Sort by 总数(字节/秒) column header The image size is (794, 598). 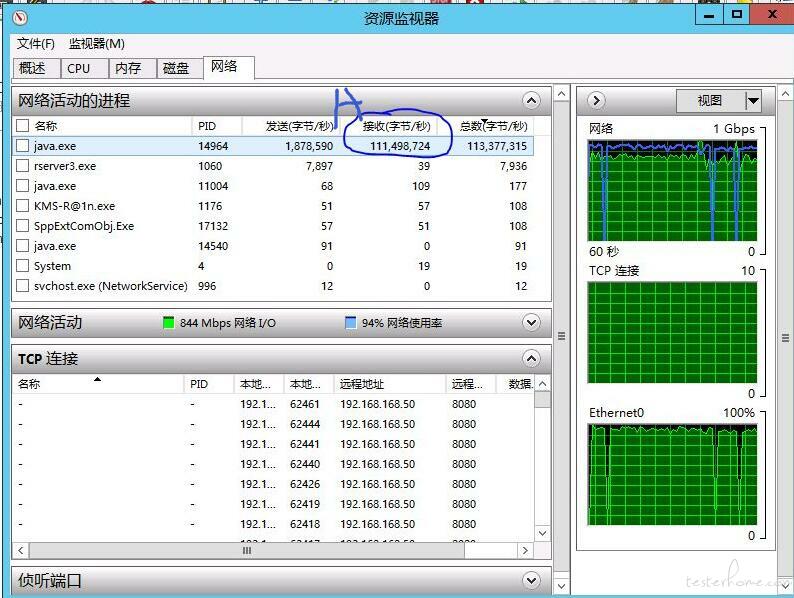[485, 126]
